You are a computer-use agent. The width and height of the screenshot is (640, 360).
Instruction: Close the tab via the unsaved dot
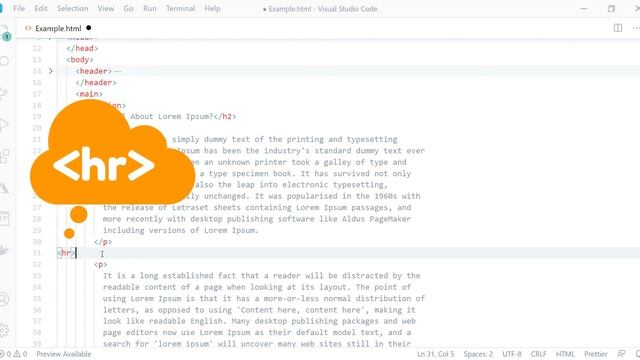pos(89,28)
